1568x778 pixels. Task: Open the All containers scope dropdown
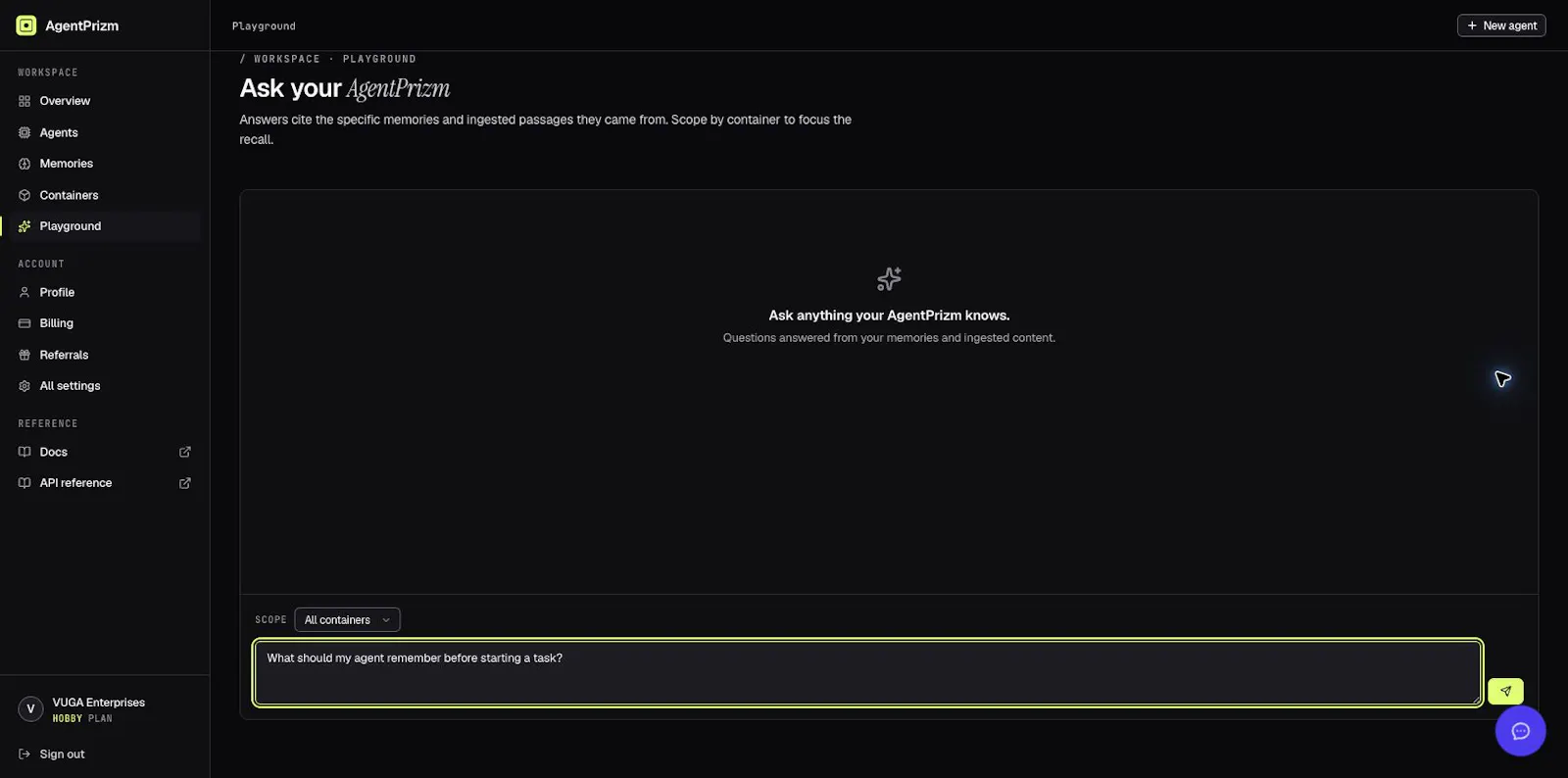[x=347, y=619]
